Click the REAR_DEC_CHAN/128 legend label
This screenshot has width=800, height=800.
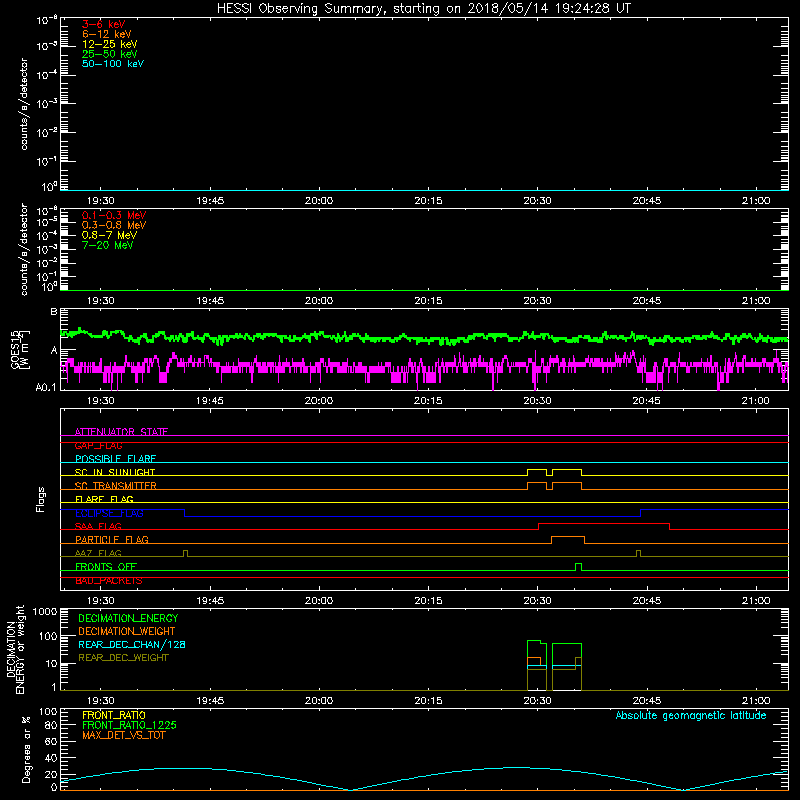click(x=132, y=644)
